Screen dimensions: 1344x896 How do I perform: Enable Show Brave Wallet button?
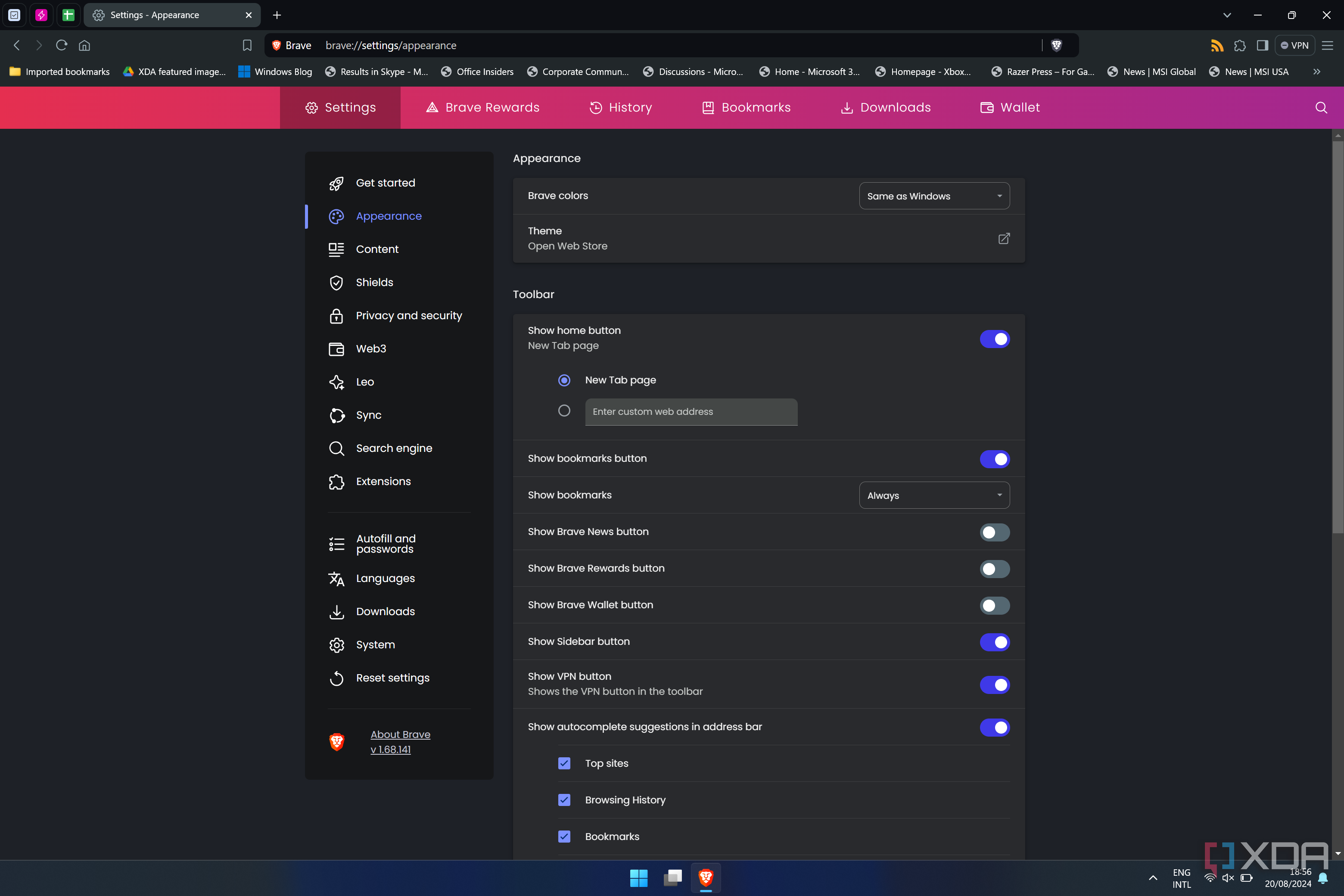point(994,605)
